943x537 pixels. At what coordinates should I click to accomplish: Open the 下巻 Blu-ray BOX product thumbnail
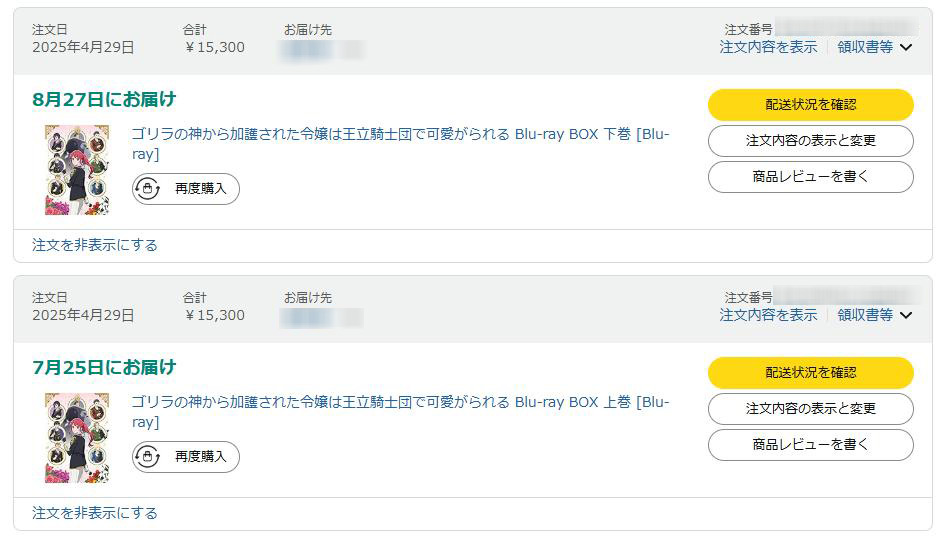click(77, 170)
